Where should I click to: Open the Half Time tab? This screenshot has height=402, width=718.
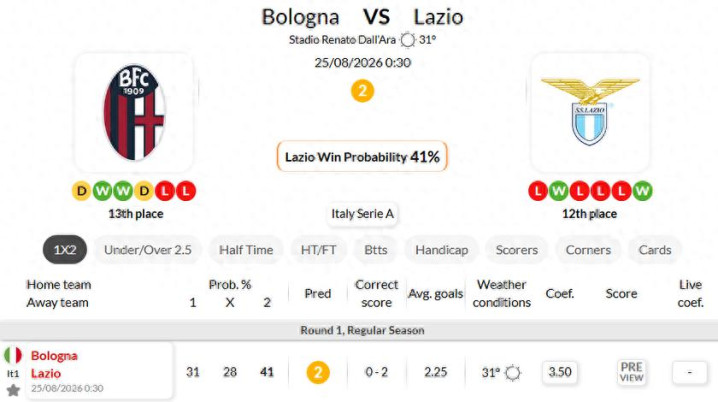point(246,250)
